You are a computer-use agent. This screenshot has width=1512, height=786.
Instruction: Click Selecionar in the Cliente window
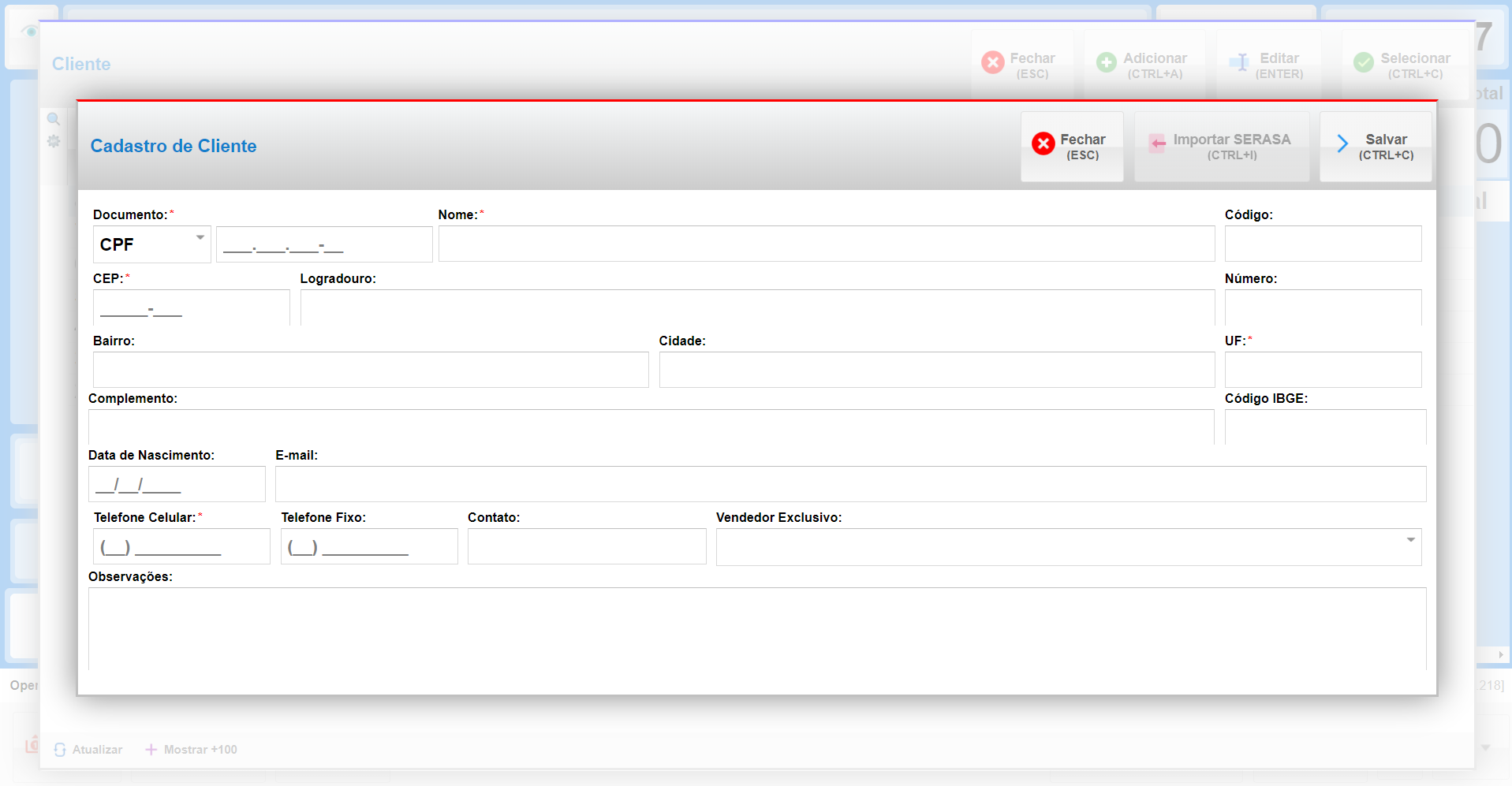coord(1405,65)
